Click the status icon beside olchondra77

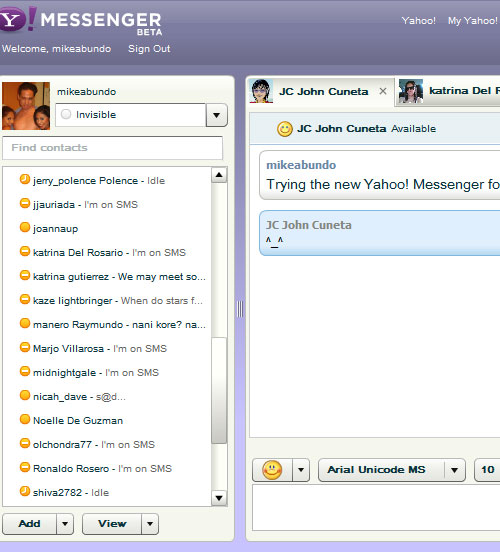pyautogui.click(x=25, y=443)
